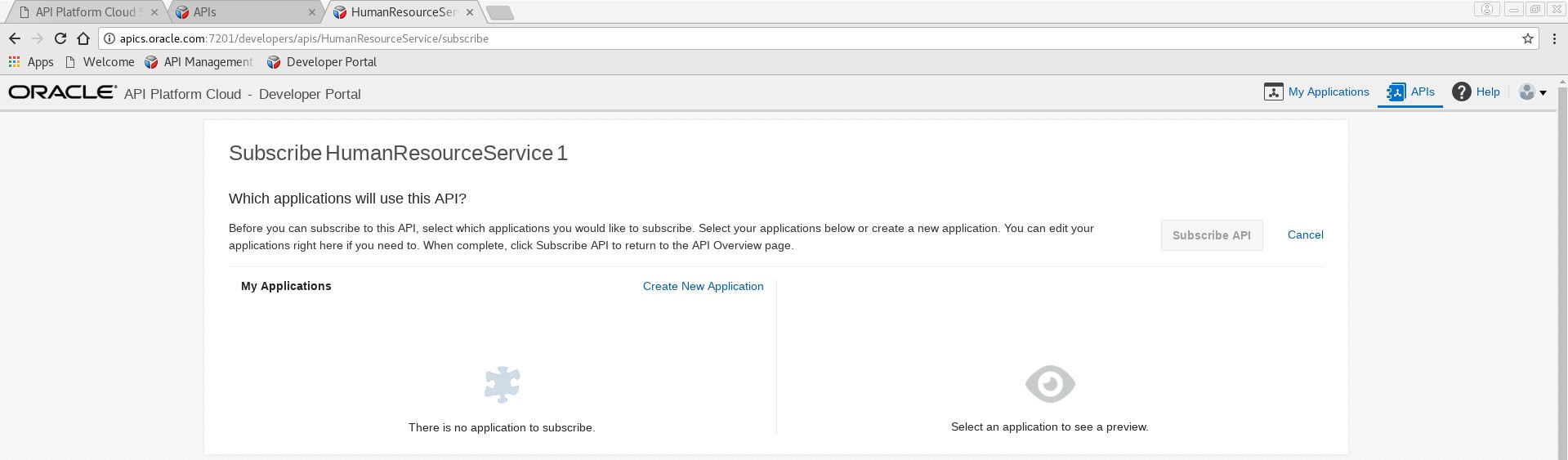Click Create New Application link
Viewport: 1568px width, 460px height.
(703, 286)
